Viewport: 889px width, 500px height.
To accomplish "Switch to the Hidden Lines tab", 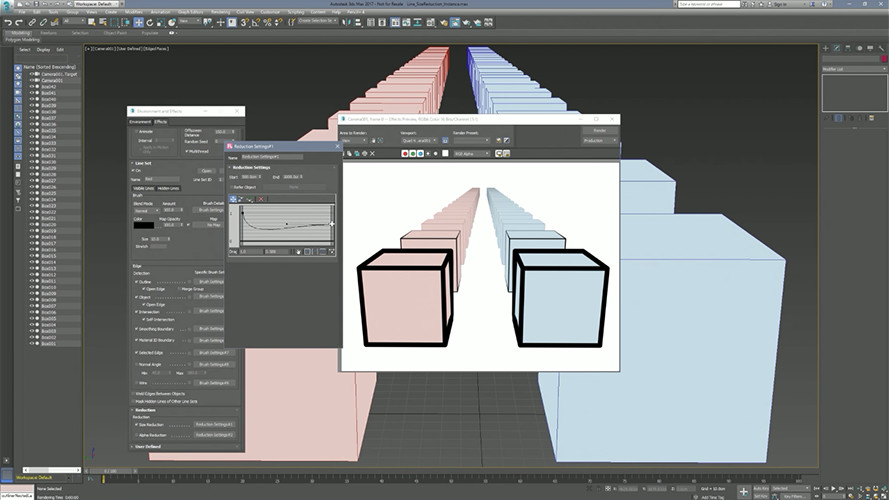I will point(168,188).
